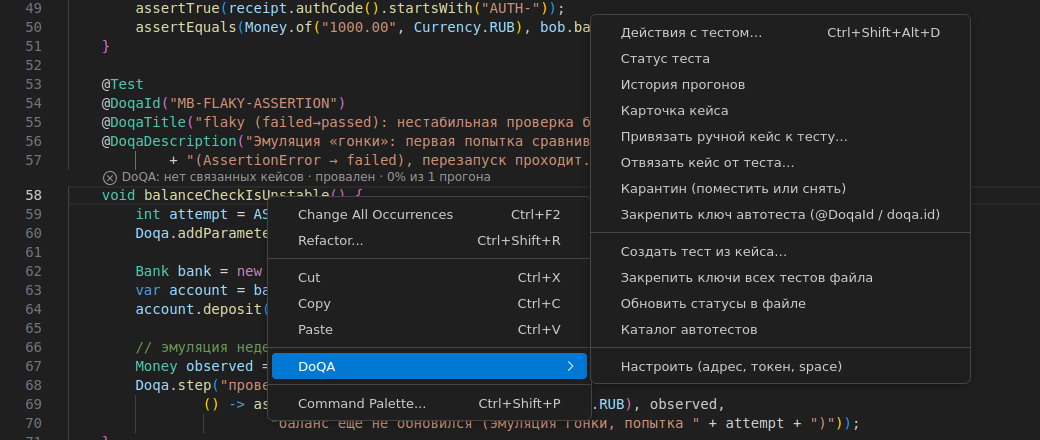Click the @DoqaTitle annotation text
The image size is (1040, 440).
[144, 122]
